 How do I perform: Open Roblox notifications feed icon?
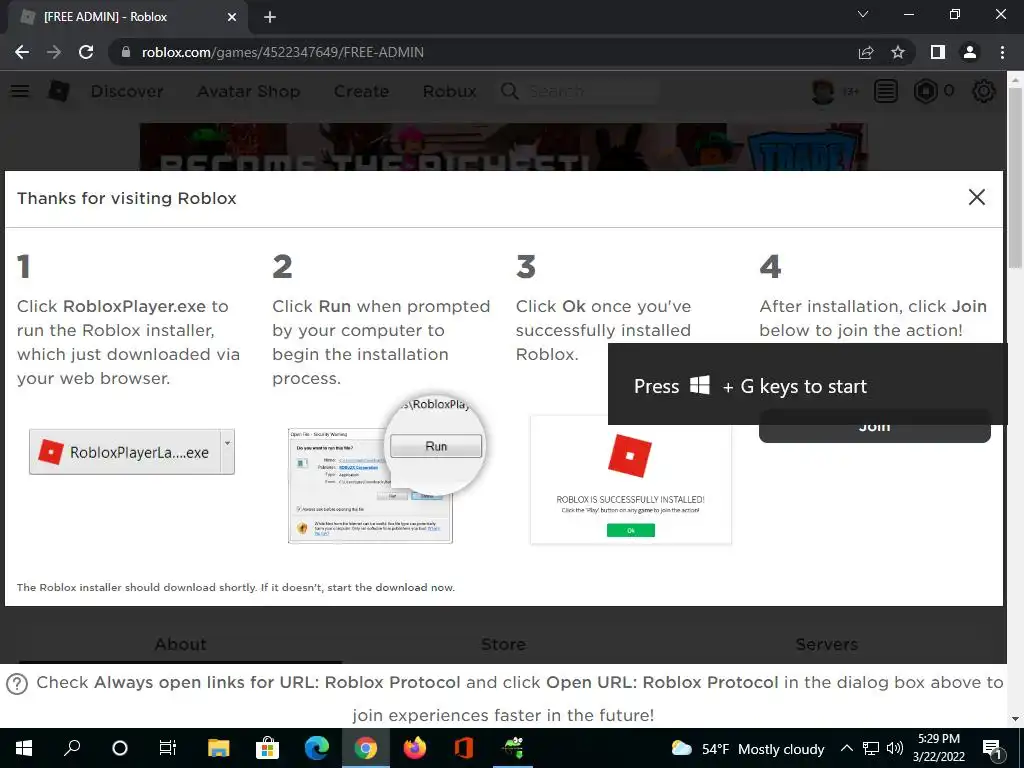(x=886, y=91)
